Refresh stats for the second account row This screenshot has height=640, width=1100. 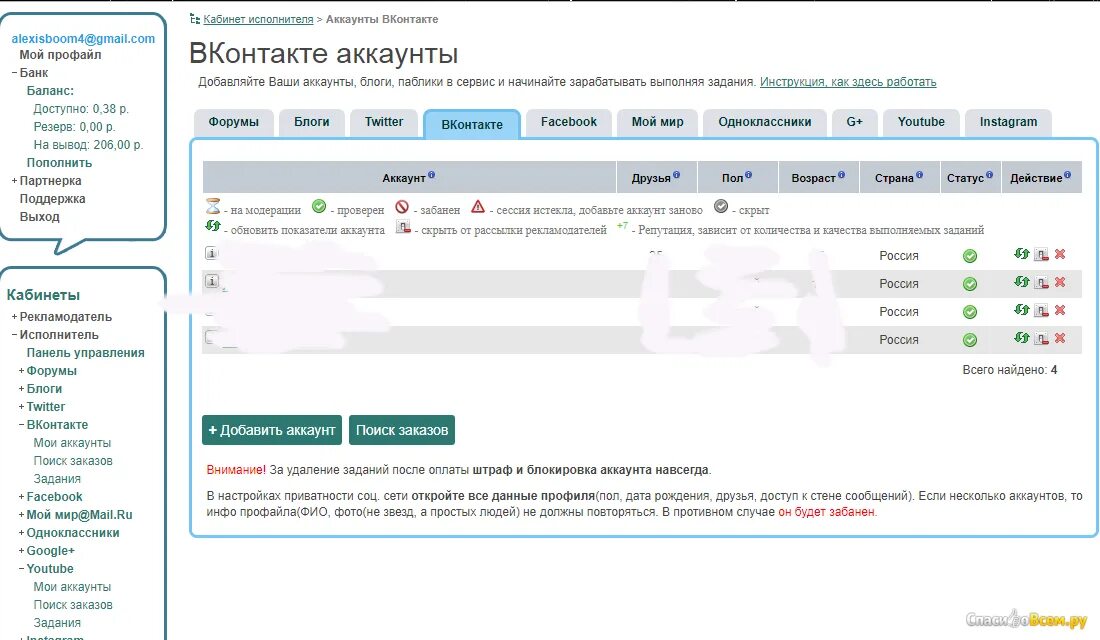(x=1021, y=282)
